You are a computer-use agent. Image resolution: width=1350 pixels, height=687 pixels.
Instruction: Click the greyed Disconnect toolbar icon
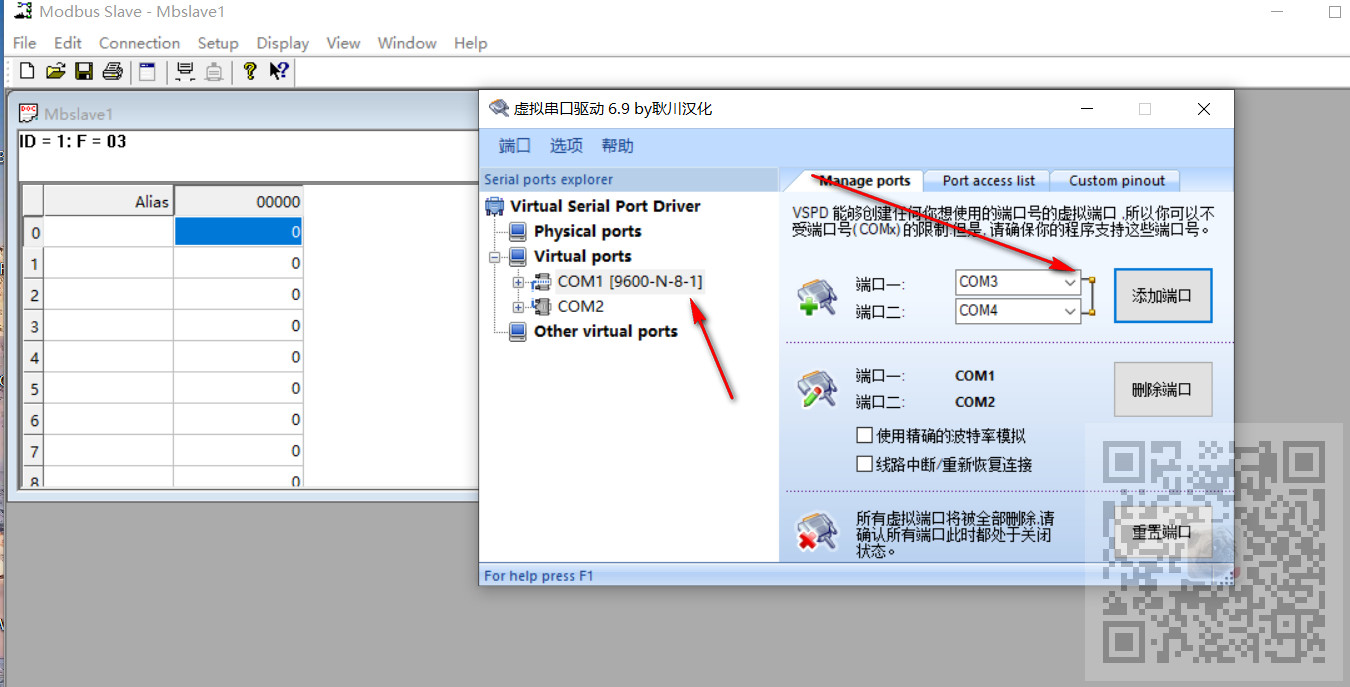coord(214,71)
